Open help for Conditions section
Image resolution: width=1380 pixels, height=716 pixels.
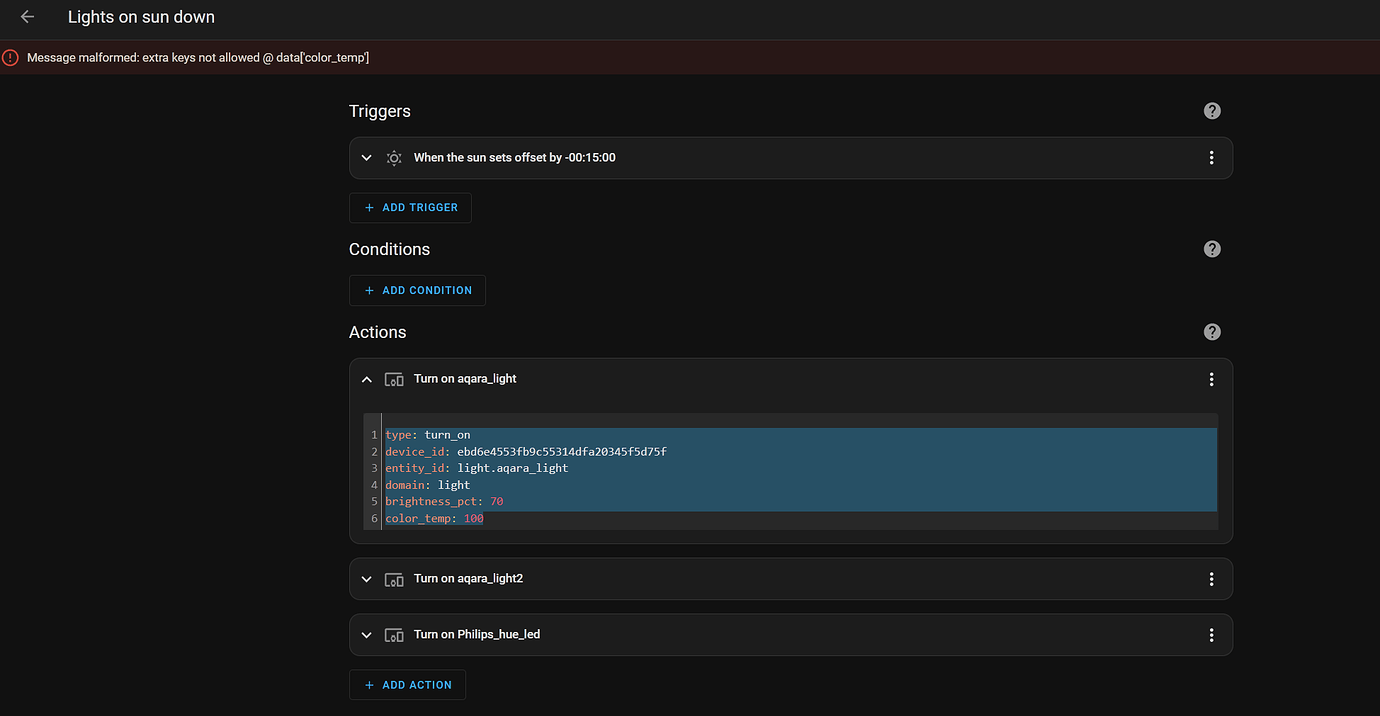1212,249
